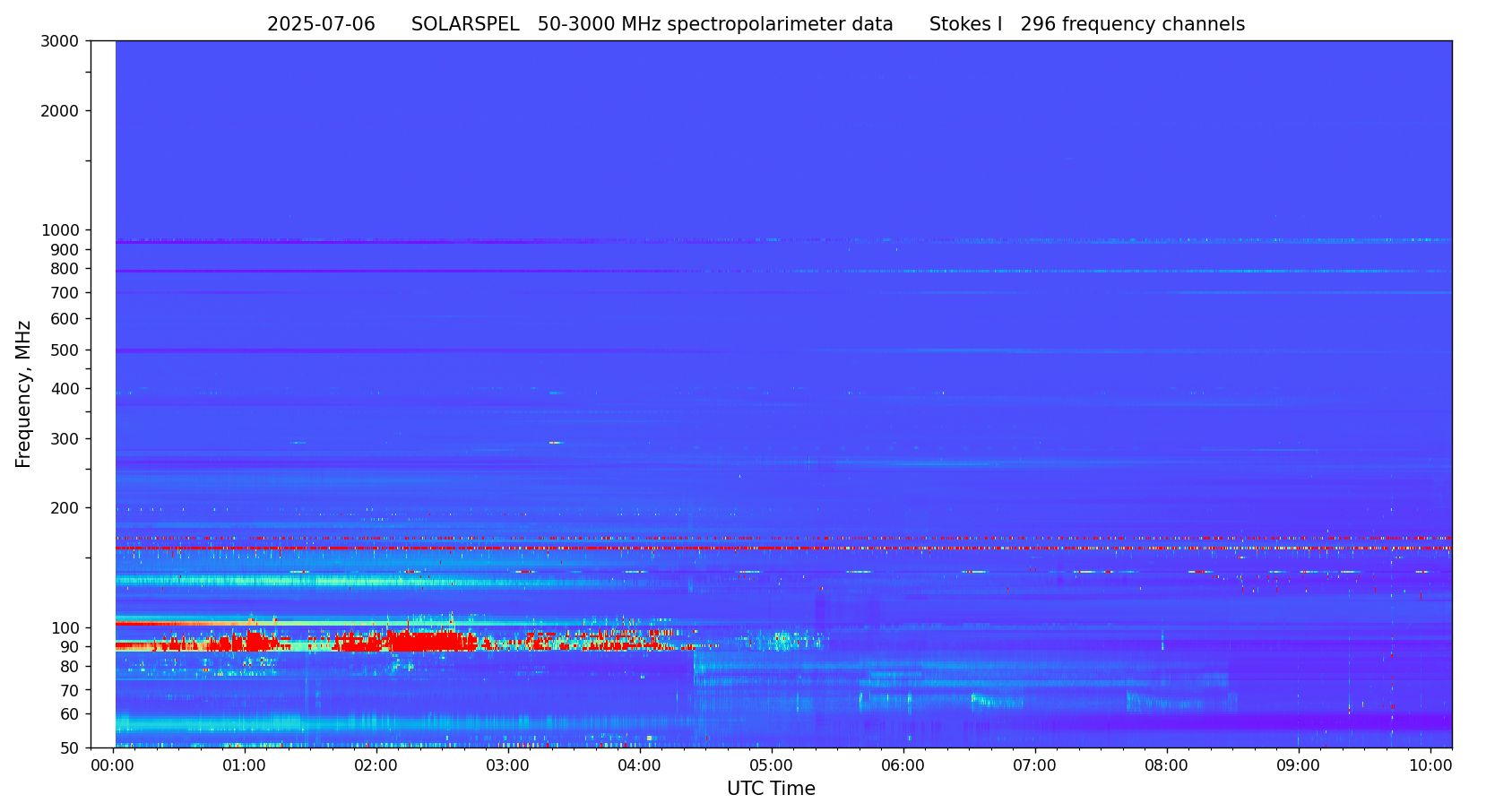Click the "296 frequency channels" title text

(x=1132, y=25)
